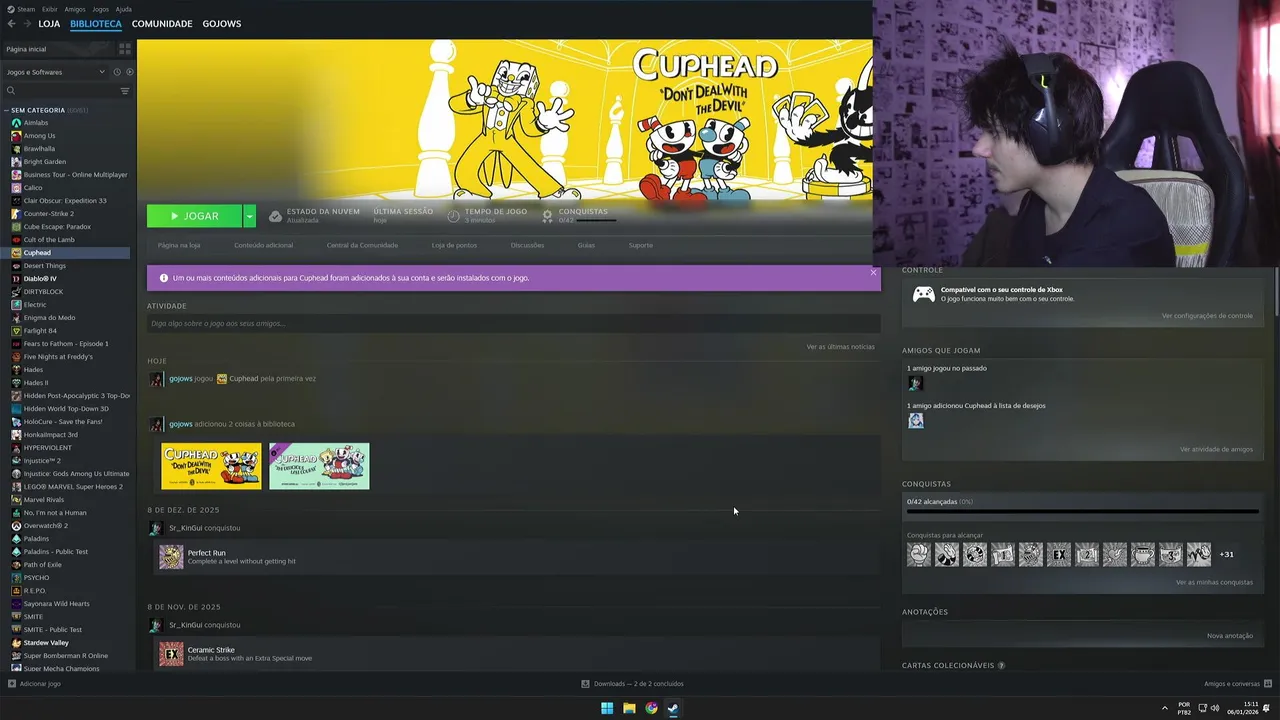Open File Explorer from the taskbar

pyautogui.click(x=629, y=708)
